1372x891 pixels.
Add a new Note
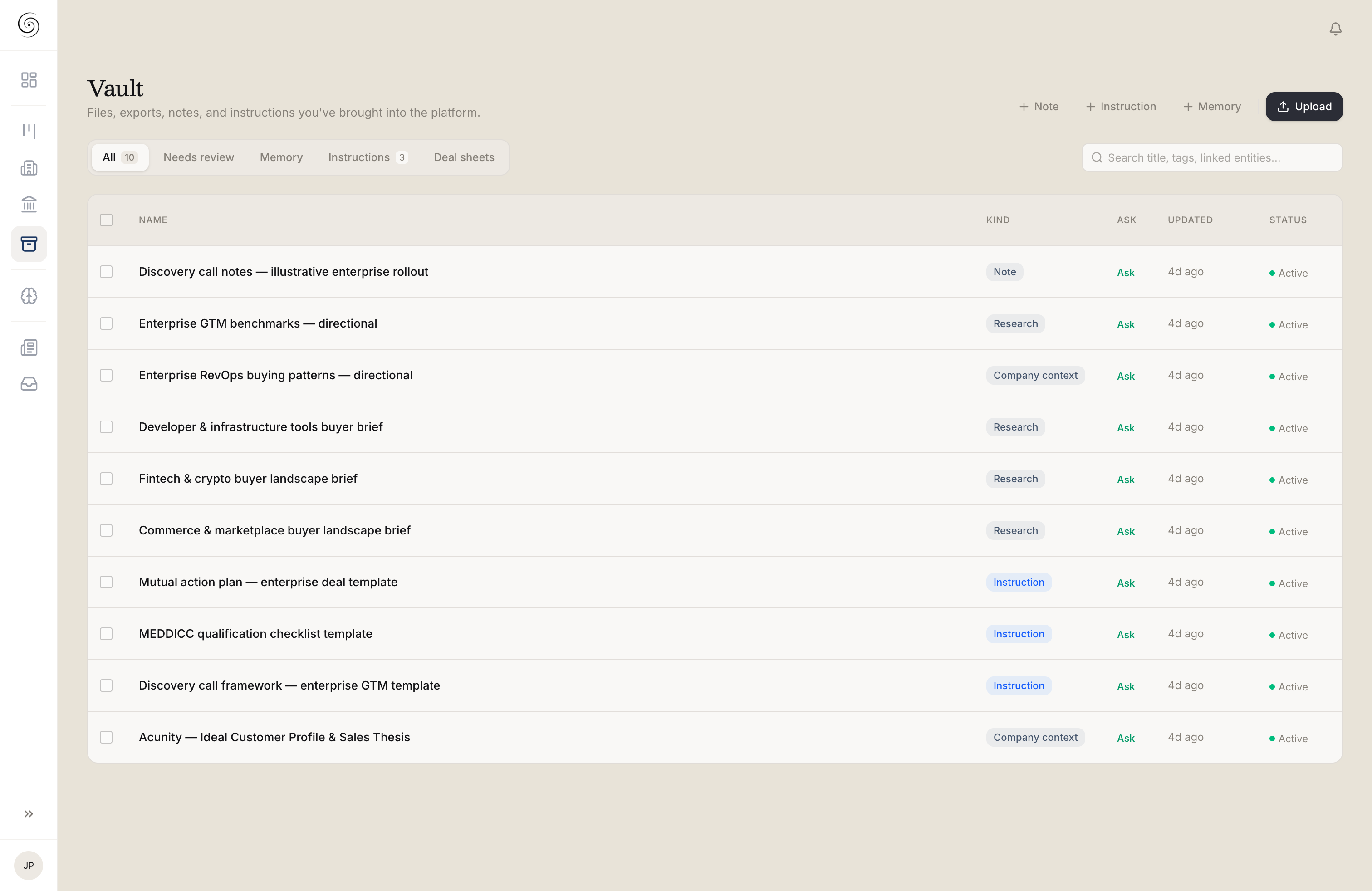(x=1039, y=107)
